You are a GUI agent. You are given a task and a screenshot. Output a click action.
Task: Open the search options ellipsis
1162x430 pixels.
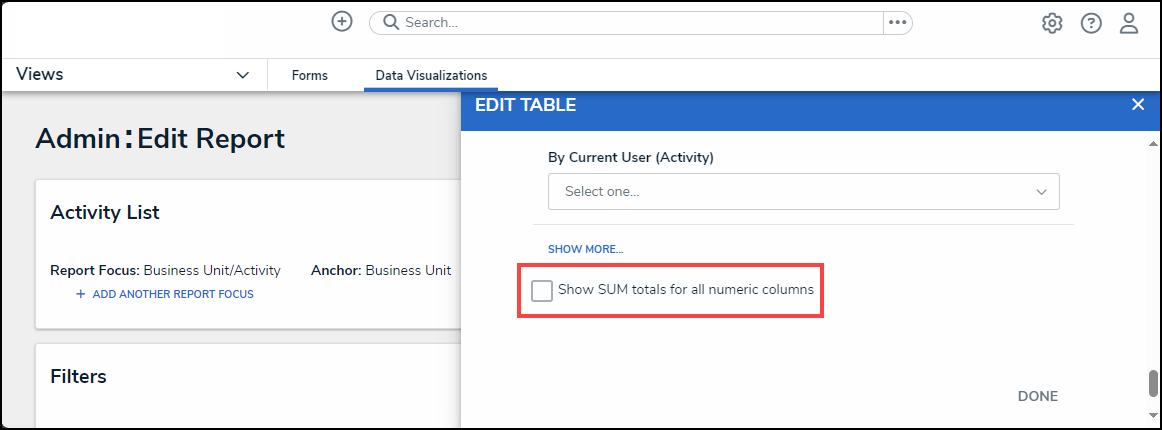[897, 22]
